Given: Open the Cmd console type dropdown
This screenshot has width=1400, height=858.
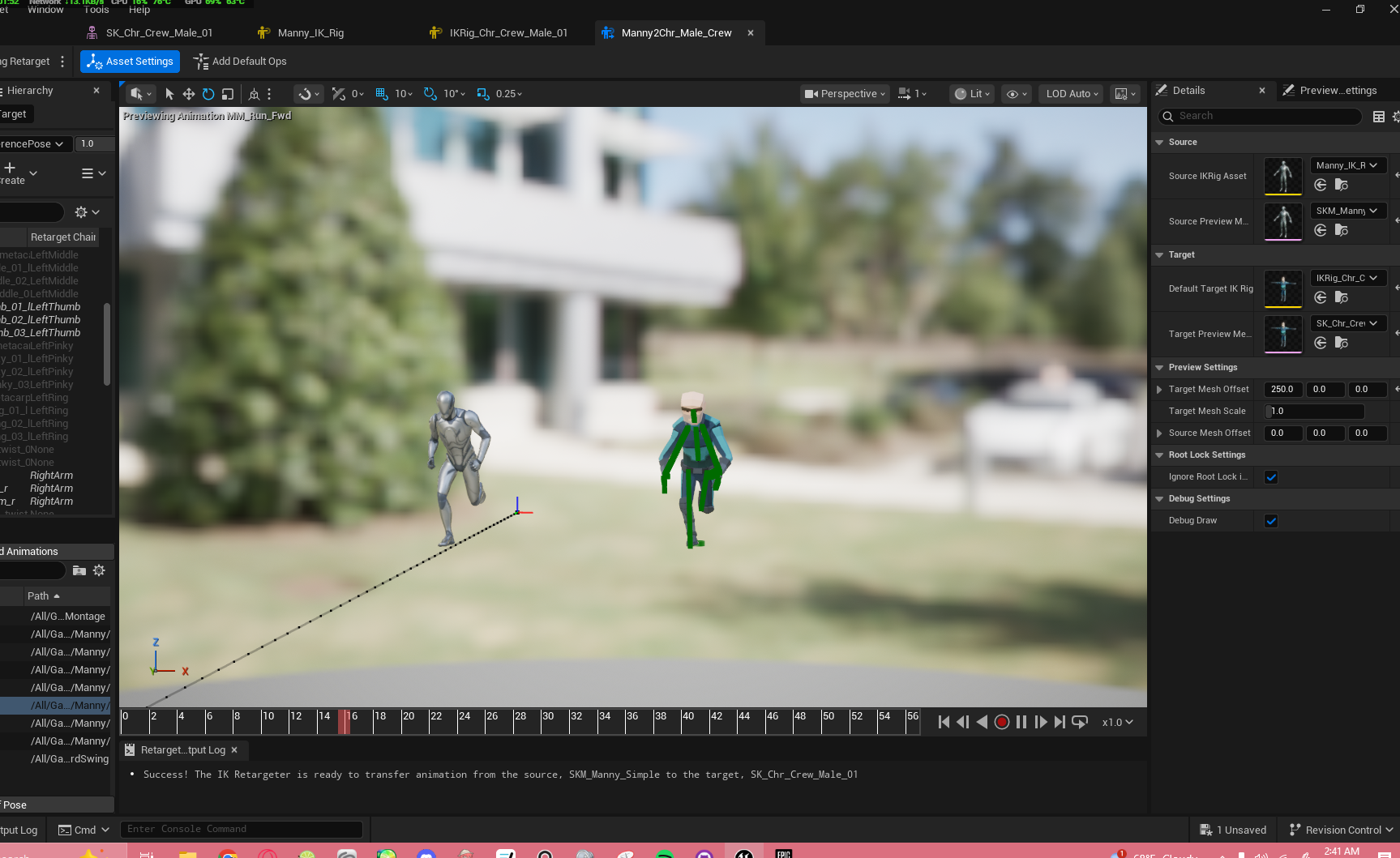Looking at the screenshot, I should [84, 830].
